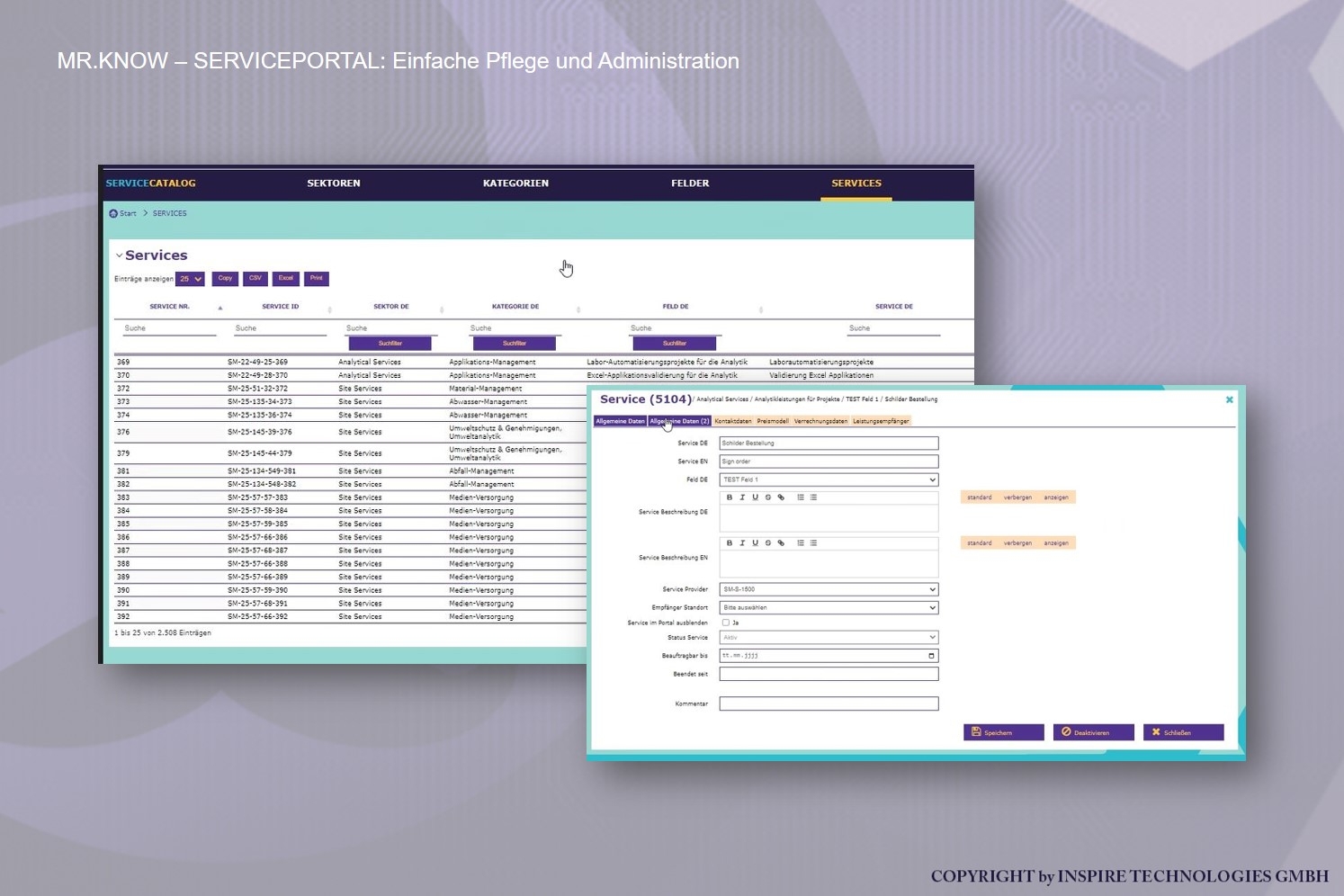This screenshot has height=896, width=1344.
Task: Click the CSV export button
Action: coord(255,279)
